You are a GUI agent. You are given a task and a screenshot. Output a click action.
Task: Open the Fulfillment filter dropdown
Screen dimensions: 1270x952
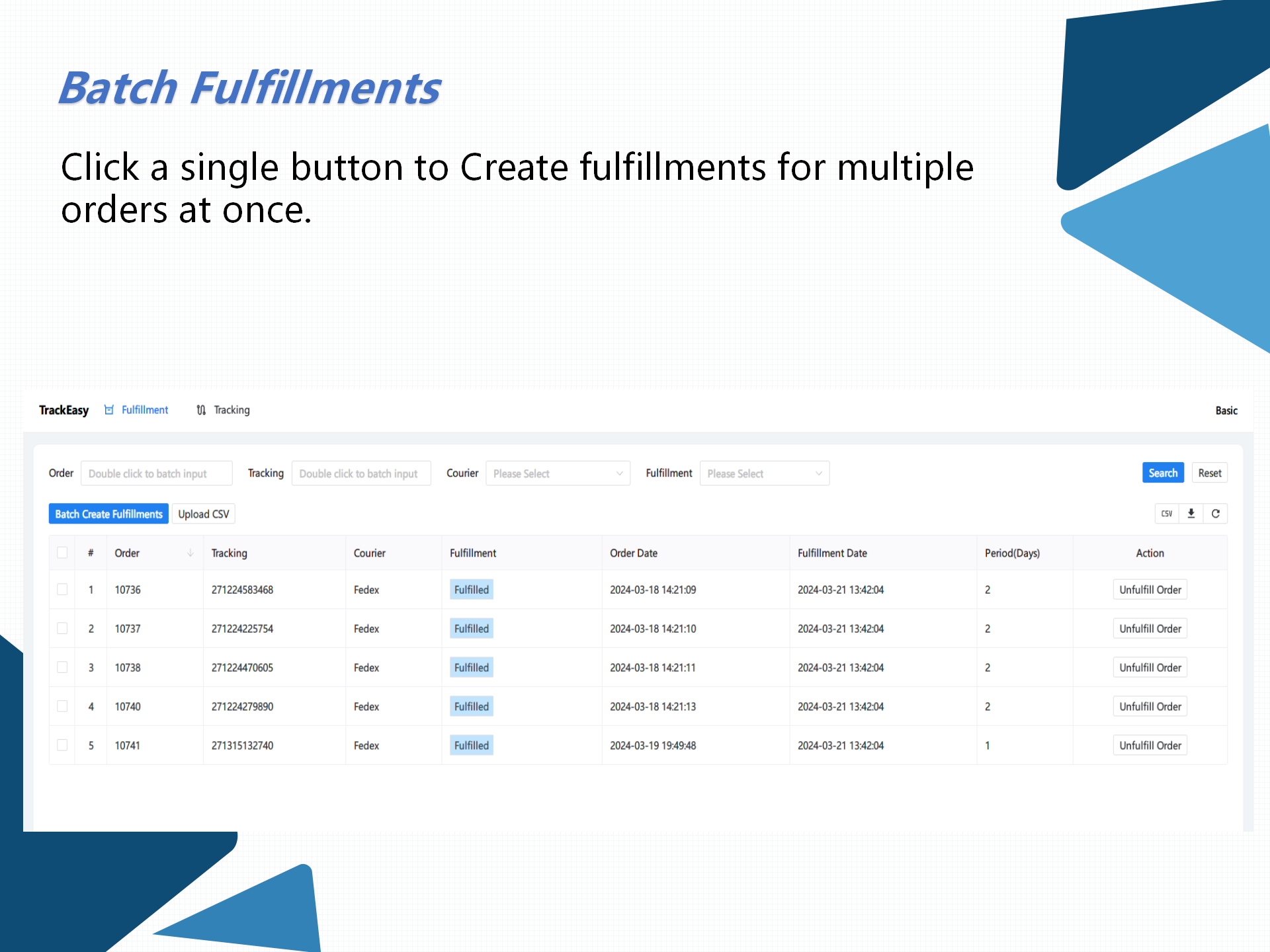pos(765,473)
